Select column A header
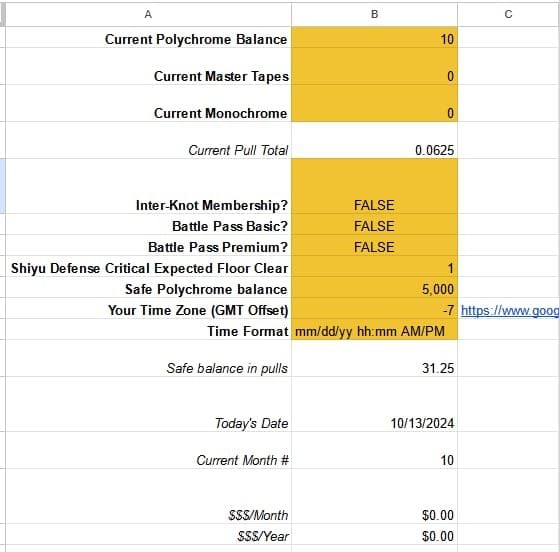This screenshot has height=552, width=559. pos(148,14)
